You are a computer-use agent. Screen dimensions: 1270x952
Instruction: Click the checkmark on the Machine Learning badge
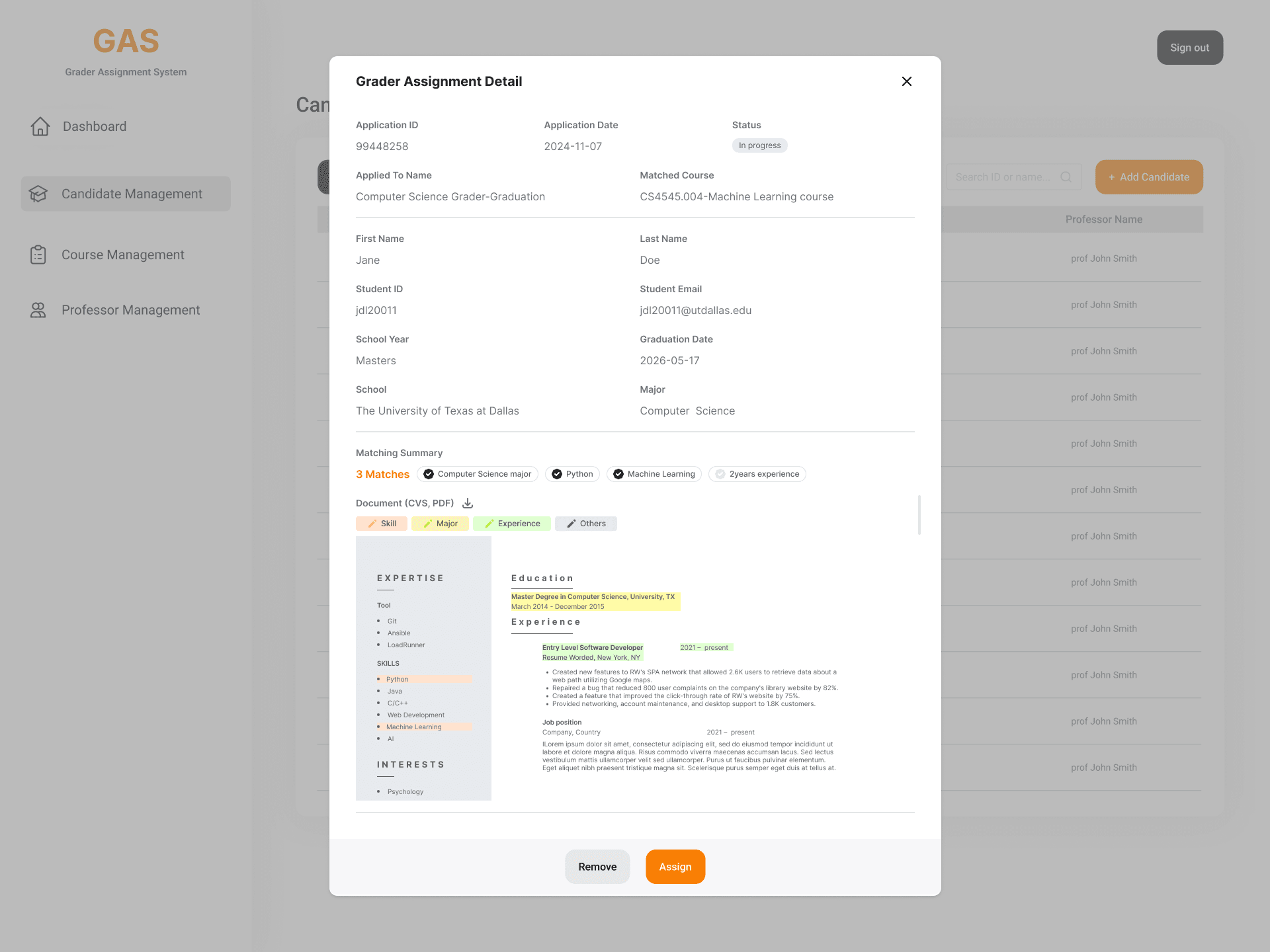tap(618, 474)
